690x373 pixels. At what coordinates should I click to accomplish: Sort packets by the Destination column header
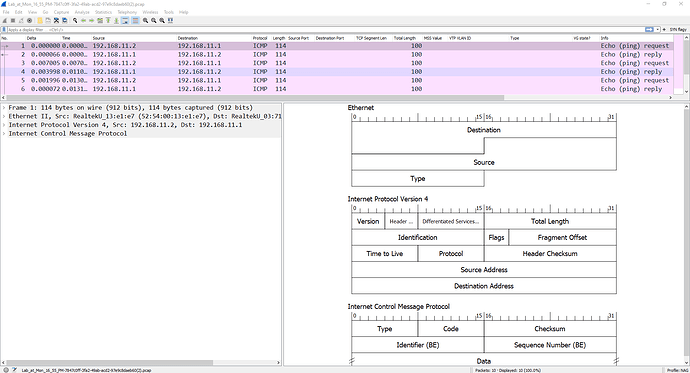pos(214,38)
